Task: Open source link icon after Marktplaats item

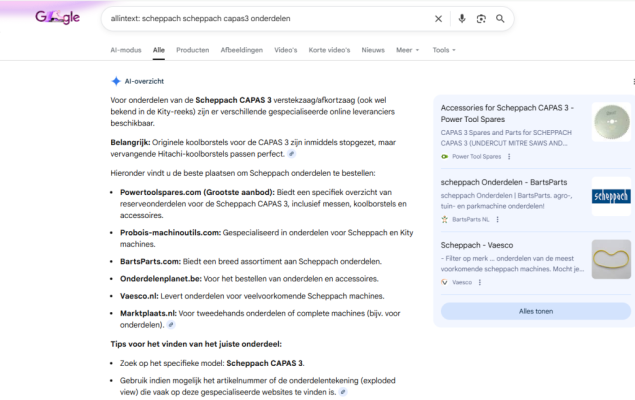Action: pos(171,325)
